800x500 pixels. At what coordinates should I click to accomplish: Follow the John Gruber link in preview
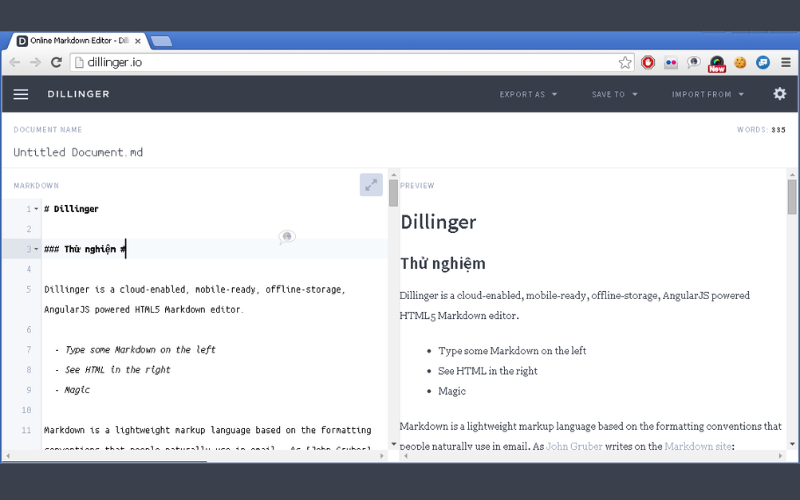click(x=574, y=446)
